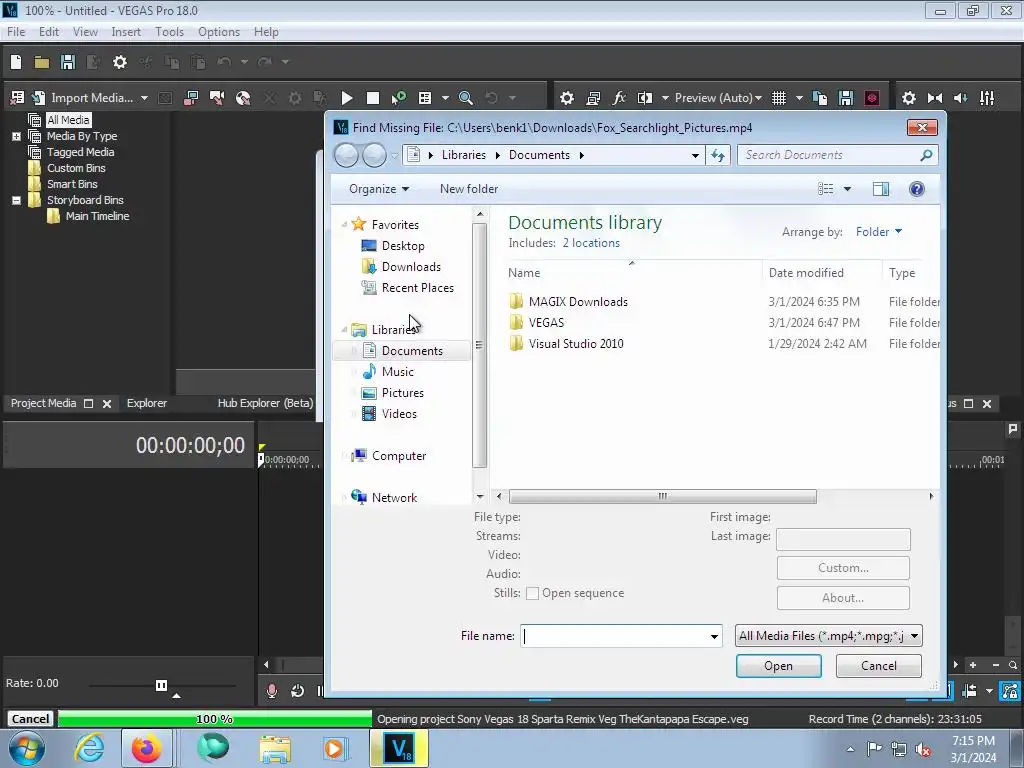Screen dimensions: 1024x768
Task: Toggle Auto Preview in Project Media
Action: click(398, 98)
